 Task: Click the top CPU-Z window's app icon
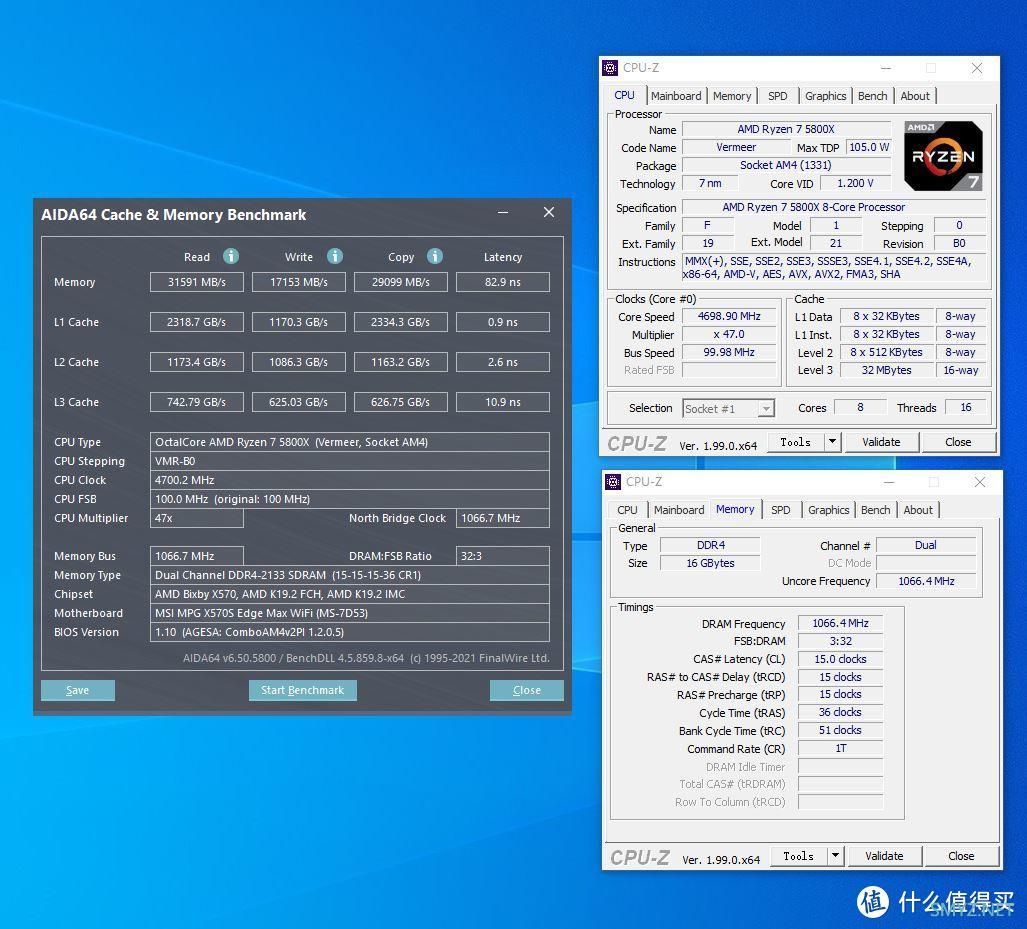click(610, 67)
